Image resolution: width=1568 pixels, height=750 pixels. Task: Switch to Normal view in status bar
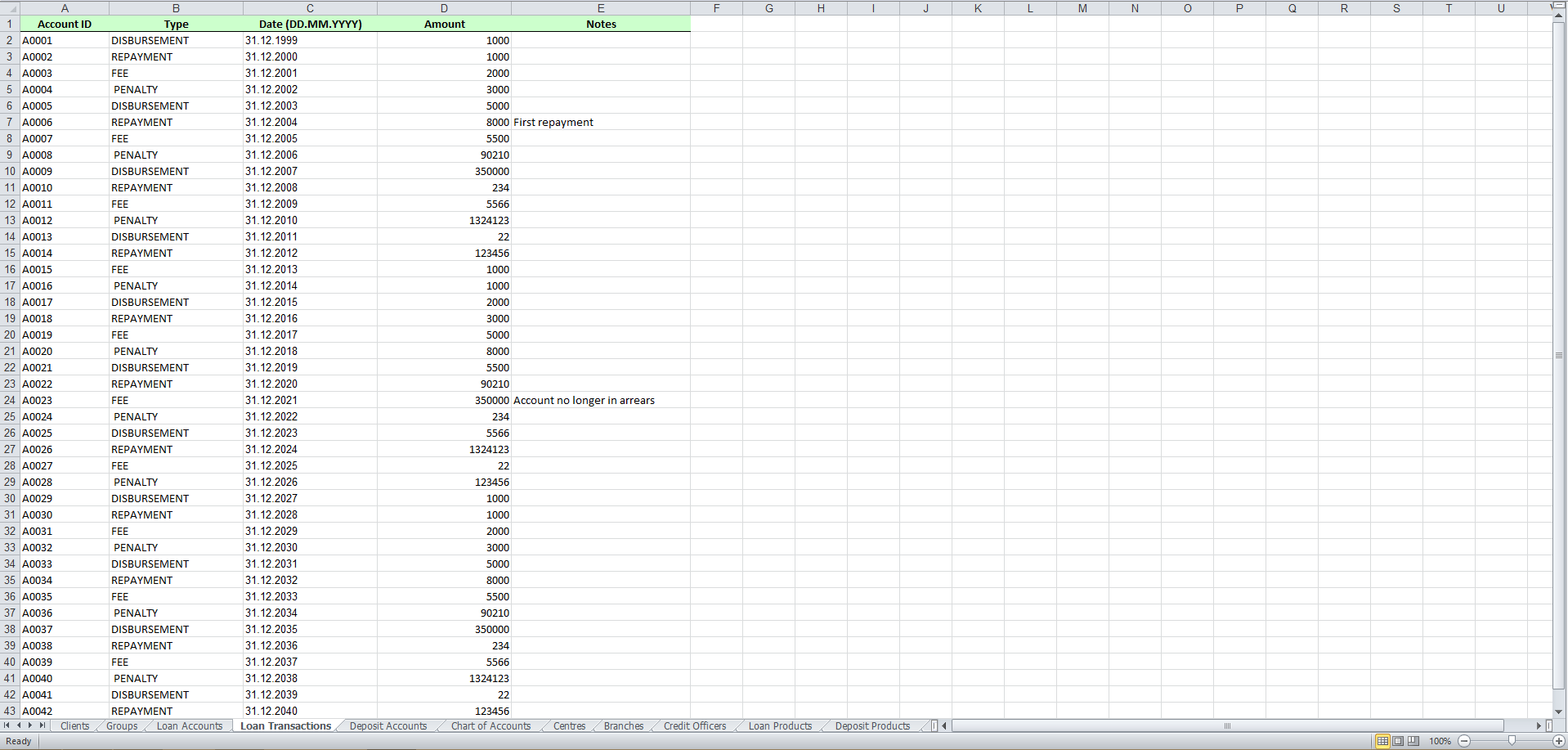[1382, 741]
